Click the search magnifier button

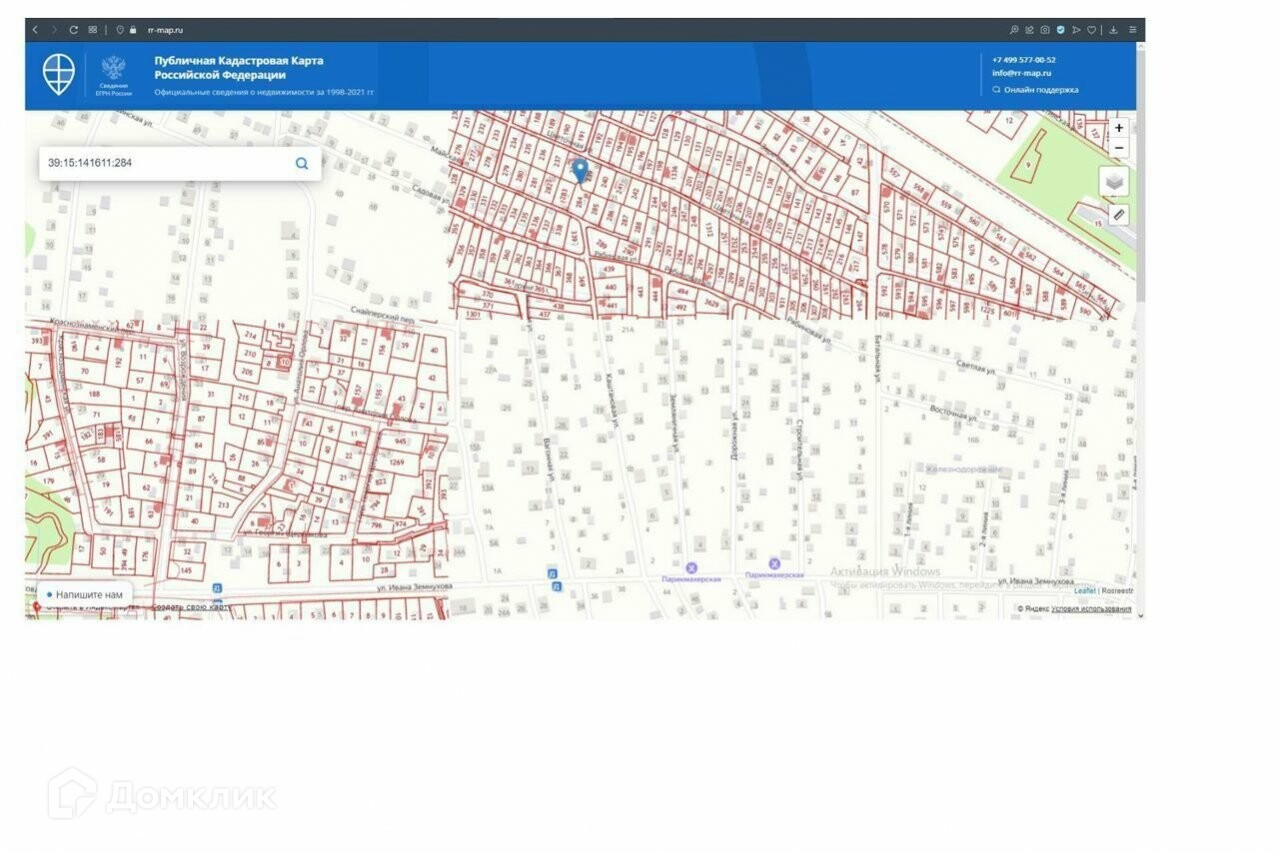pos(302,163)
